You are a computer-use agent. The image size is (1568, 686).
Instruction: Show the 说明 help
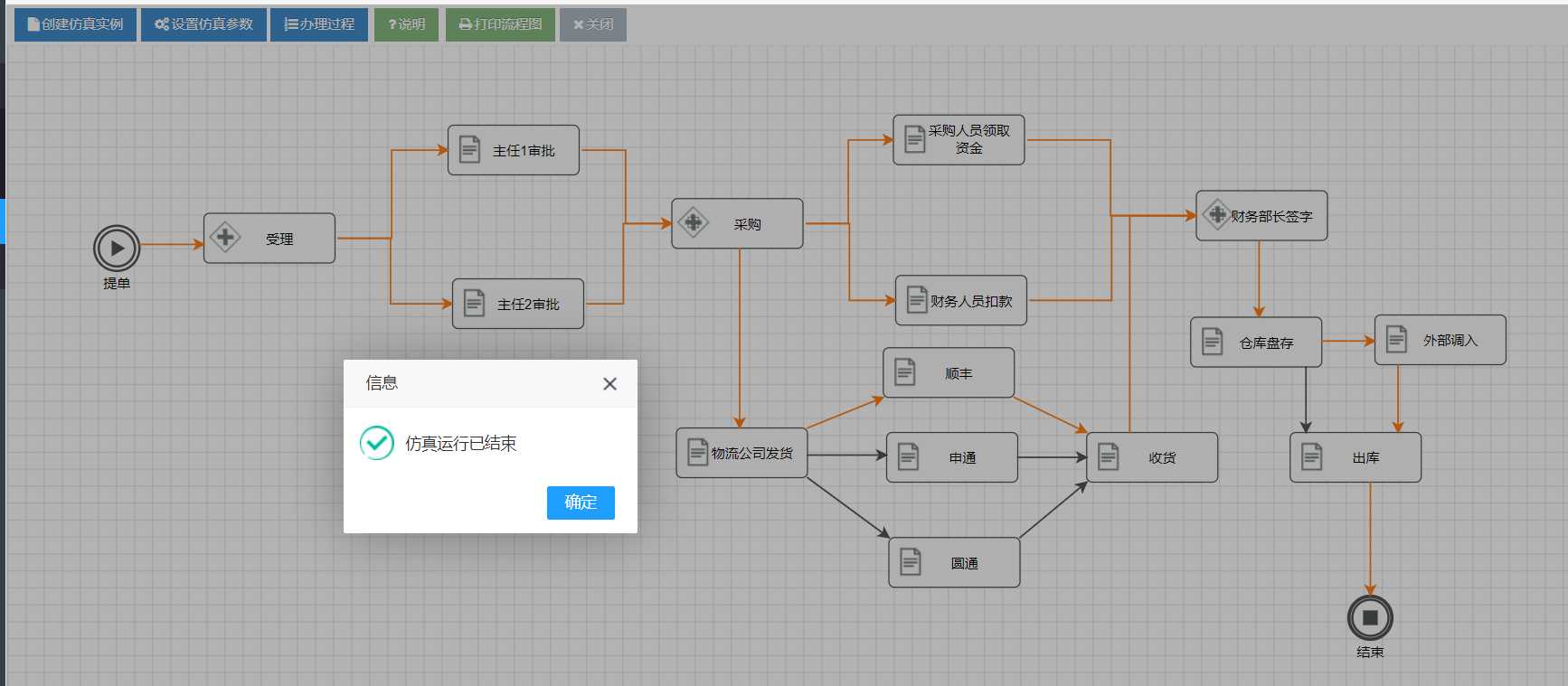pos(406,24)
